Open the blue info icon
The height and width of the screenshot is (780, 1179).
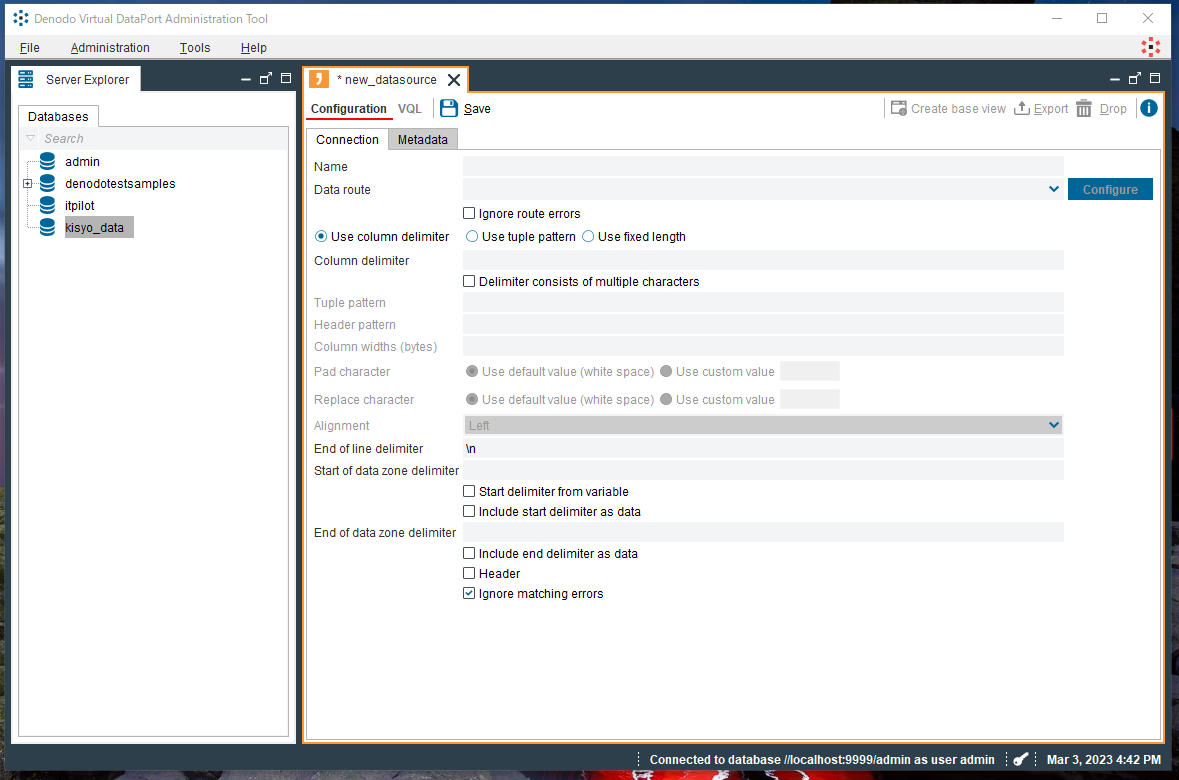click(x=1149, y=108)
